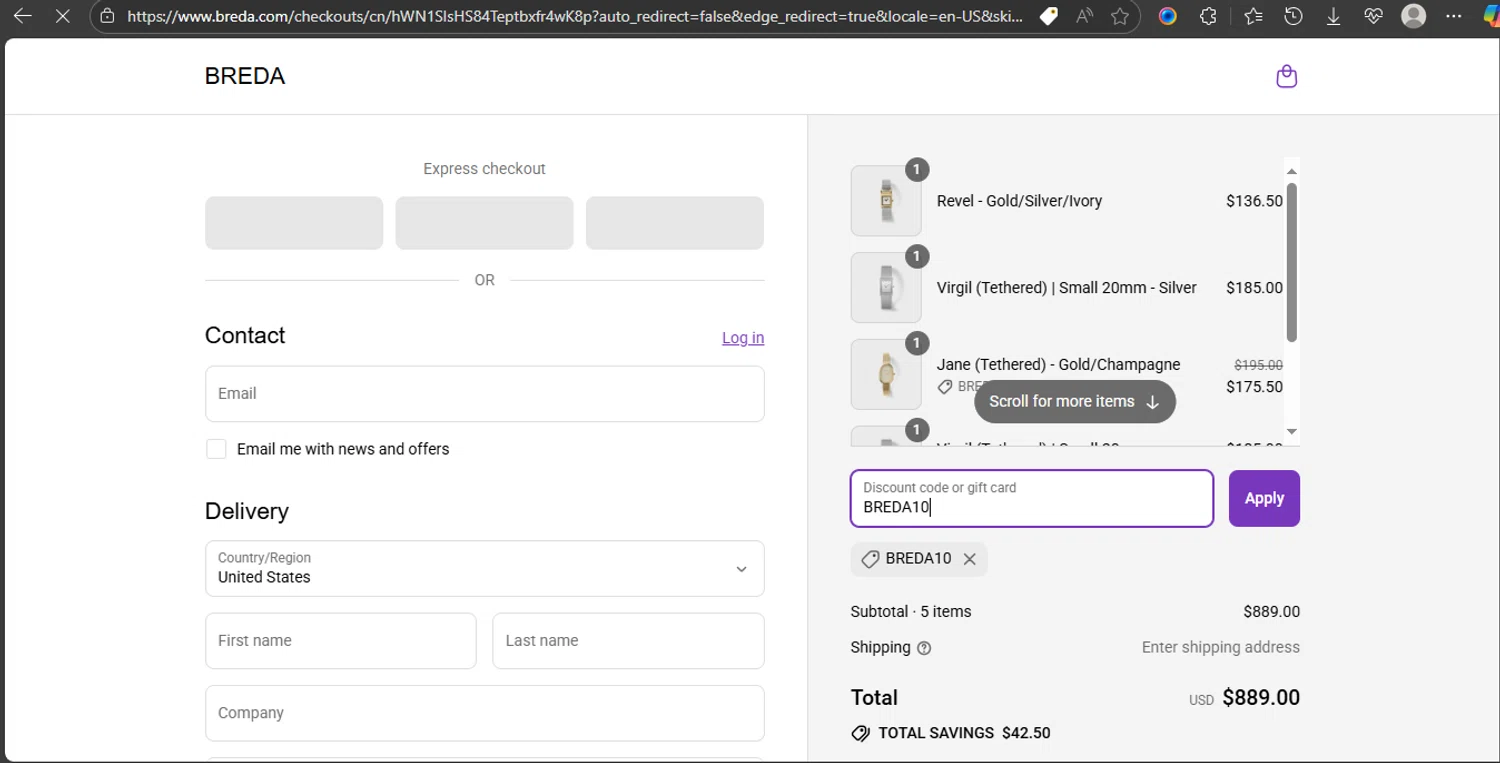1500x763 pixels.
Task: Open the favorites list icon
Action: point(1253,16)
